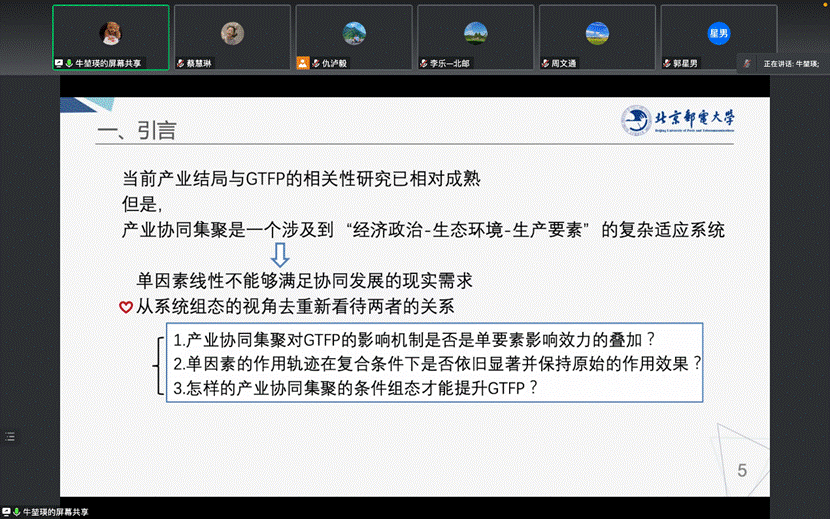This screenshot has width=830, height=519.
Task: Click the slide page number 5
Action: coord(741,470)
